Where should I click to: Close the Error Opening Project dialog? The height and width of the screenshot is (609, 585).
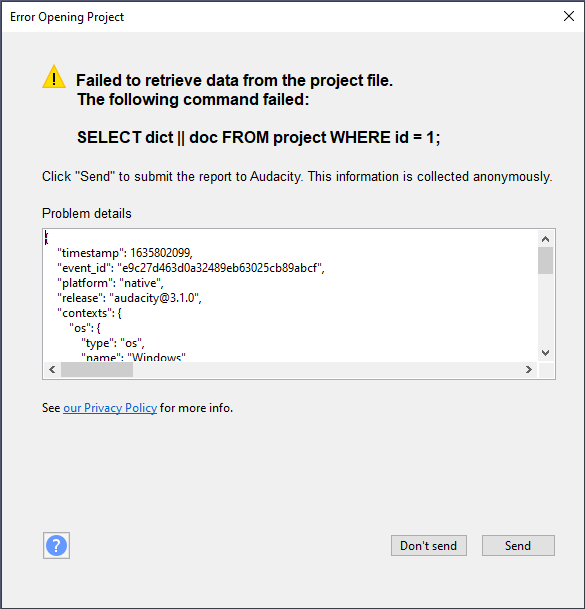tap(569, 16)
